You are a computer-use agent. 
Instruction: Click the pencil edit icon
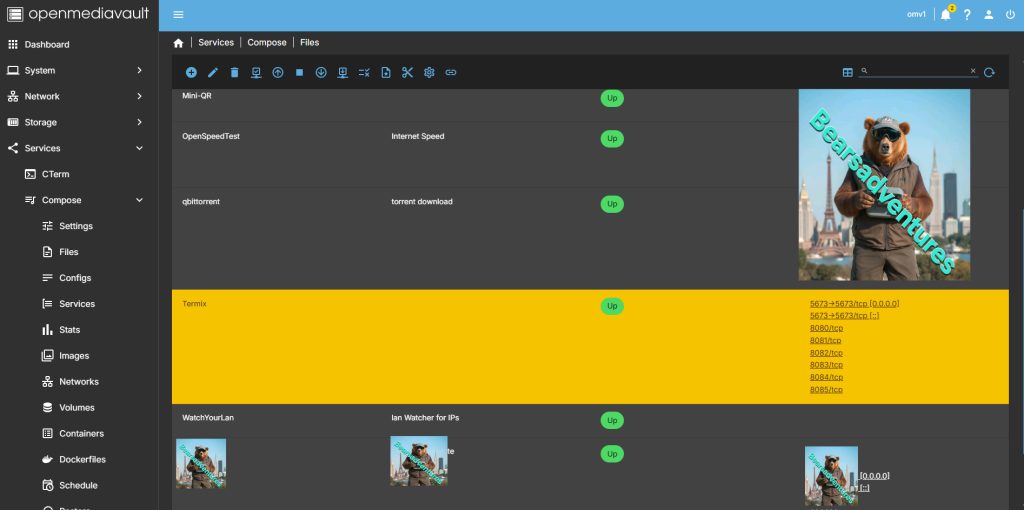pos(212,72)
